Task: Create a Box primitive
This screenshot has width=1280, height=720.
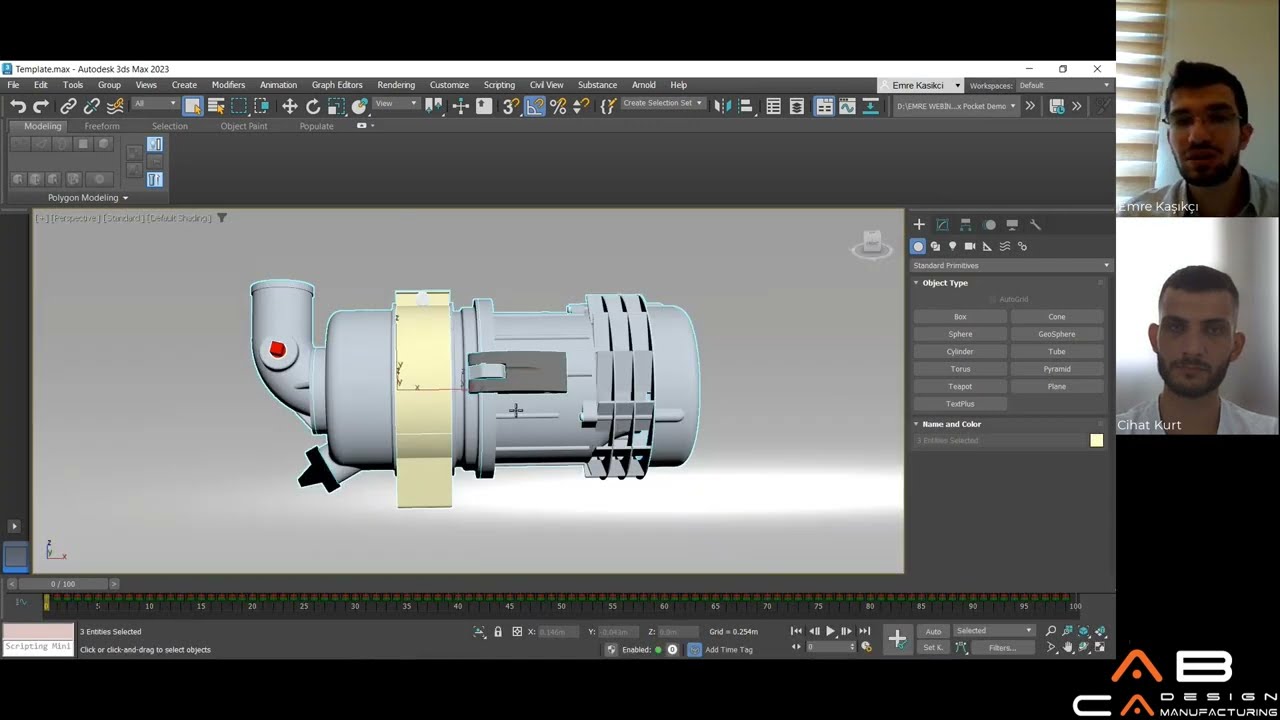Action: 960,317
